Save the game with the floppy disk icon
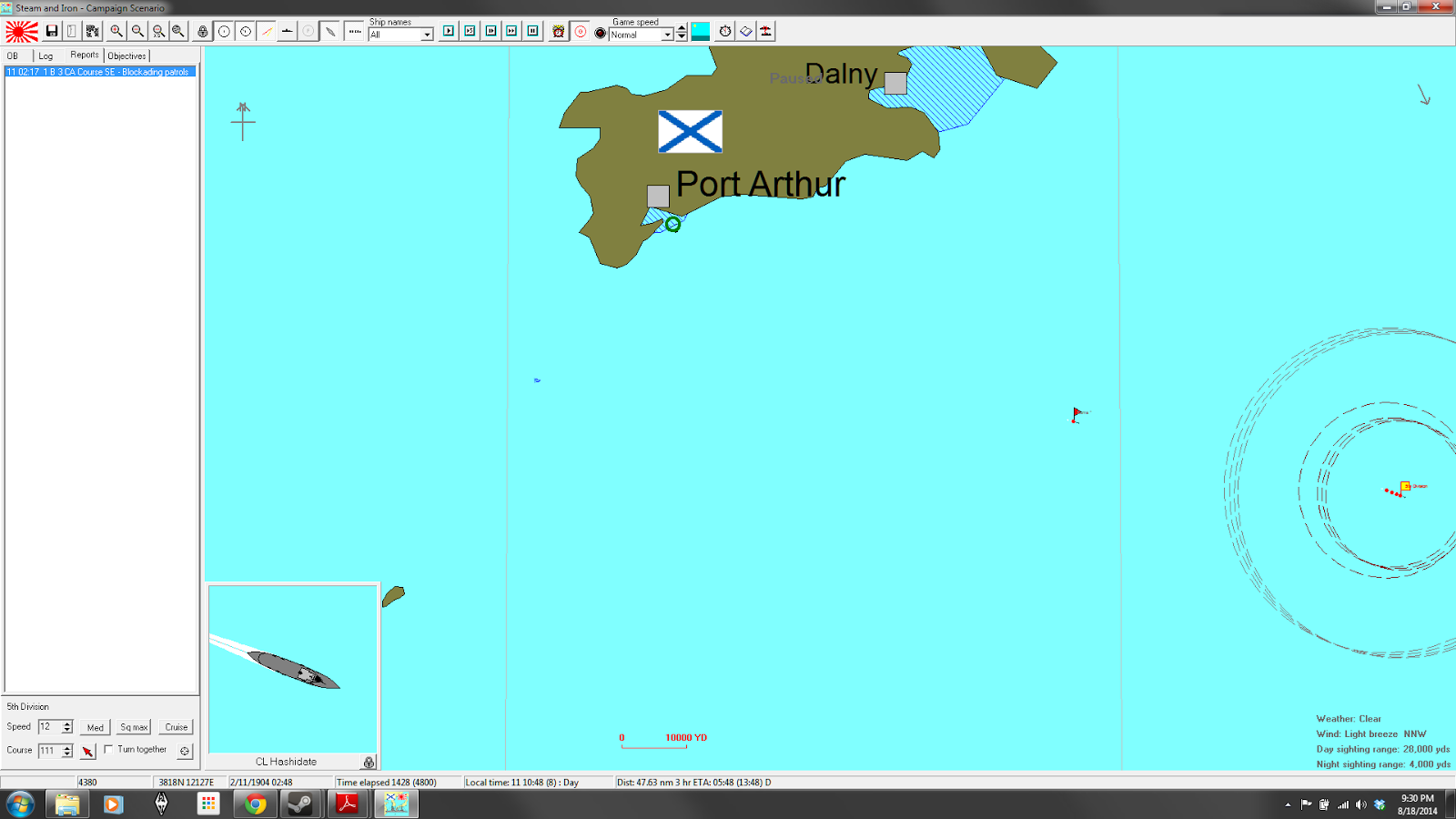This screenshot has height=819, width=1456. [x=52, y=32]
